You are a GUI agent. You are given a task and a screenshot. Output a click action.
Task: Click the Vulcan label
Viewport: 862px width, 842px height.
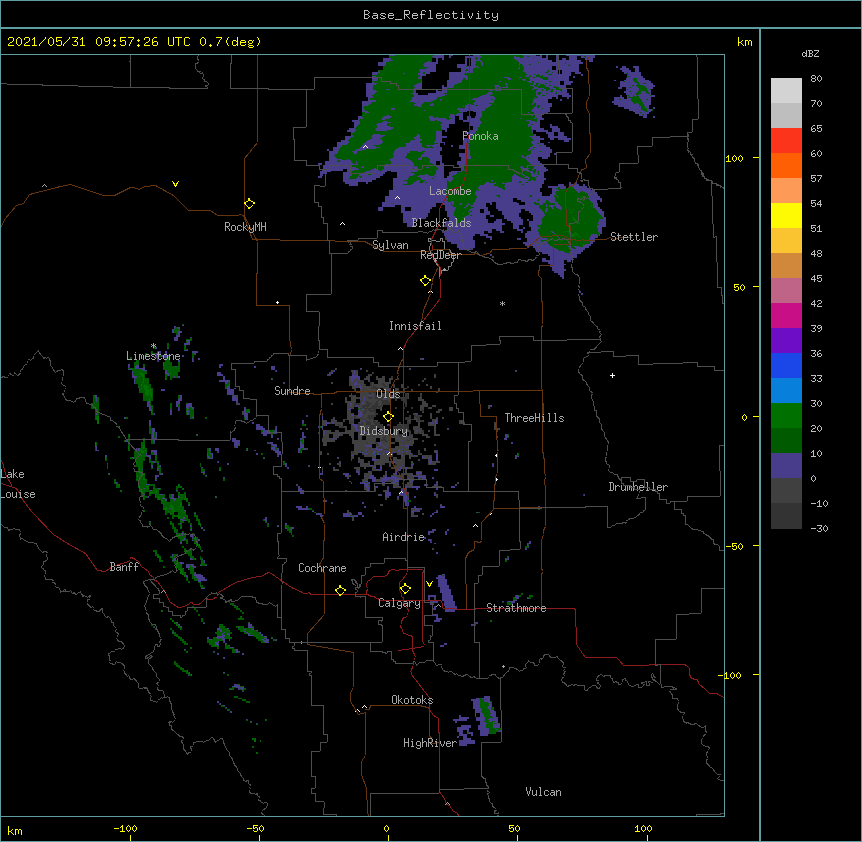543,792
